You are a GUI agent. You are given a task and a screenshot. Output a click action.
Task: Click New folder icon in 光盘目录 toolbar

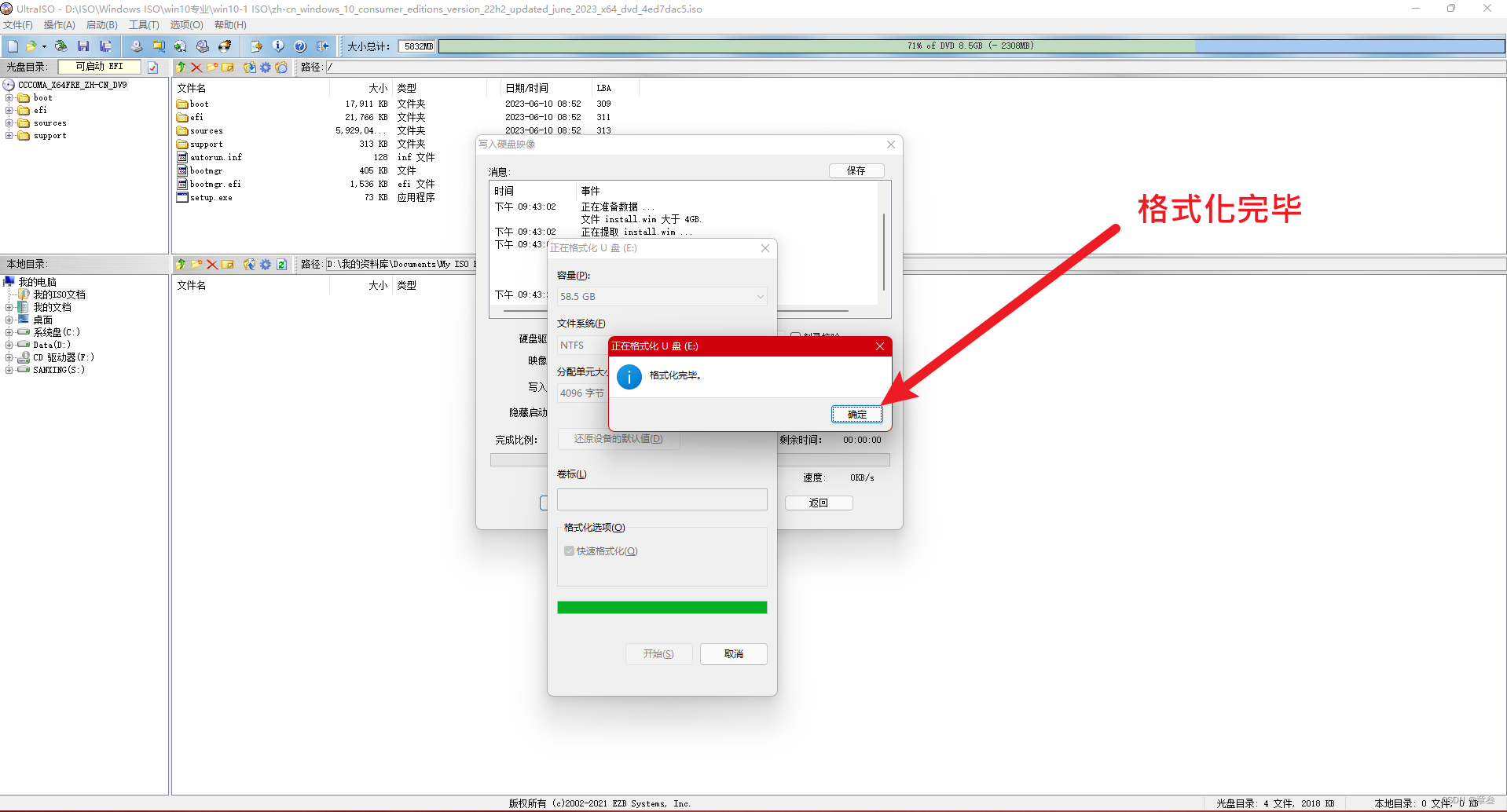click(x=212, y=68)
